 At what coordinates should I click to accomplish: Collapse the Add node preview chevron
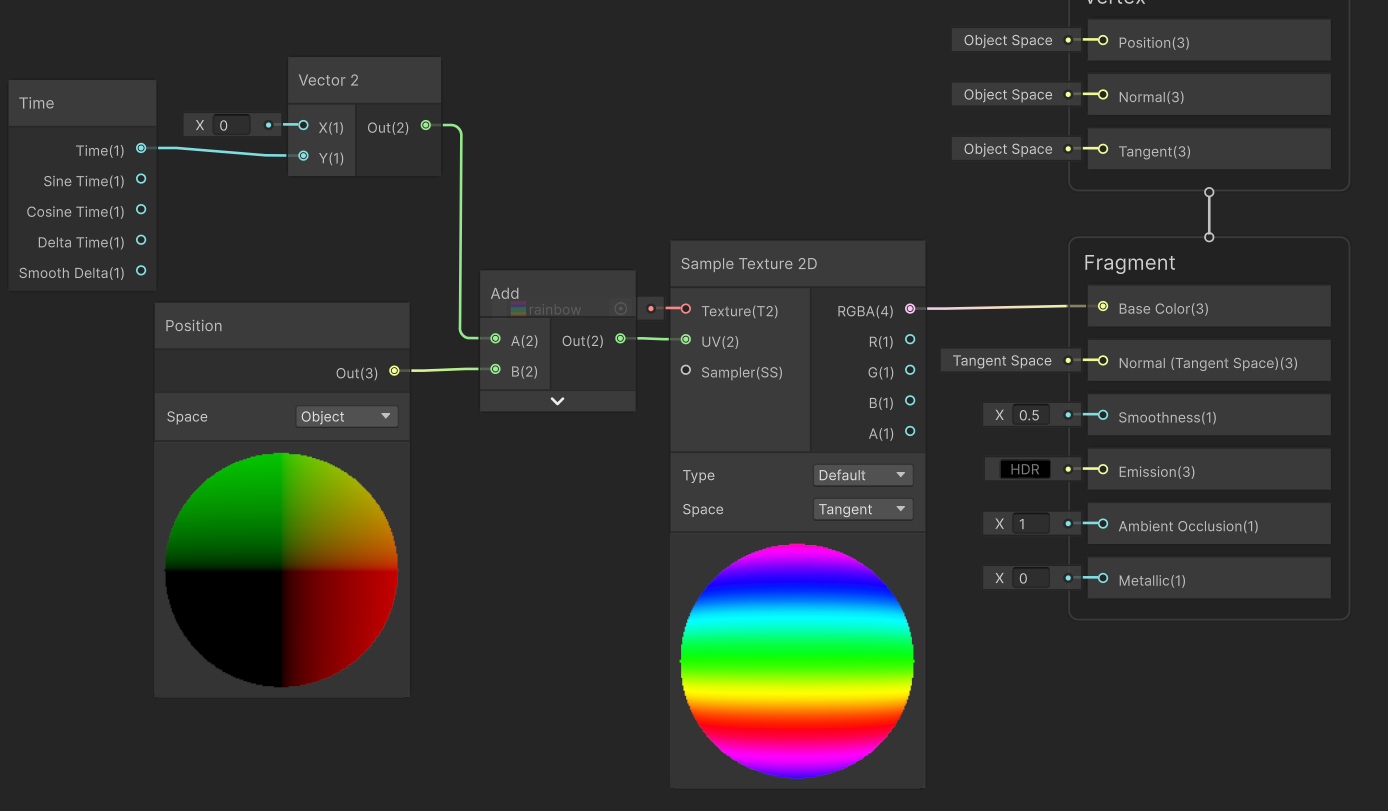558,401
